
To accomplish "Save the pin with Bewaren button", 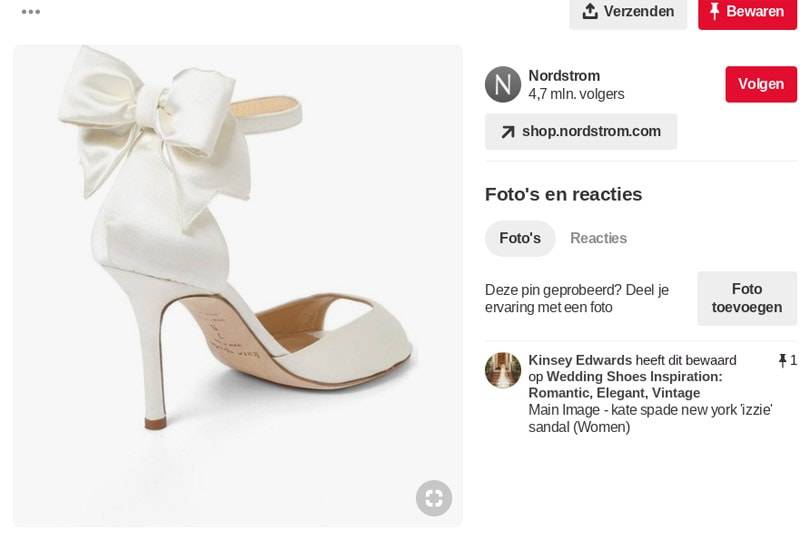I will point(747,12).
